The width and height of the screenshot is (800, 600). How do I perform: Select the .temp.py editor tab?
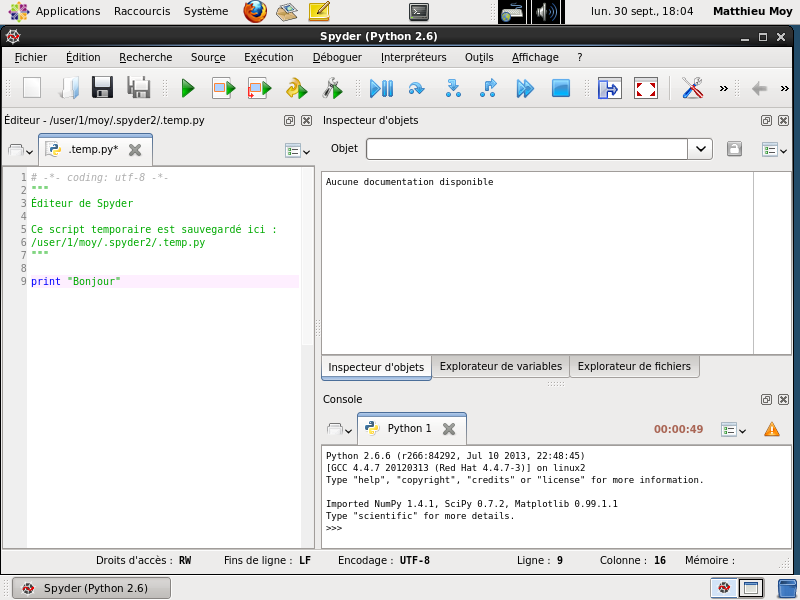tap(93, 149)
